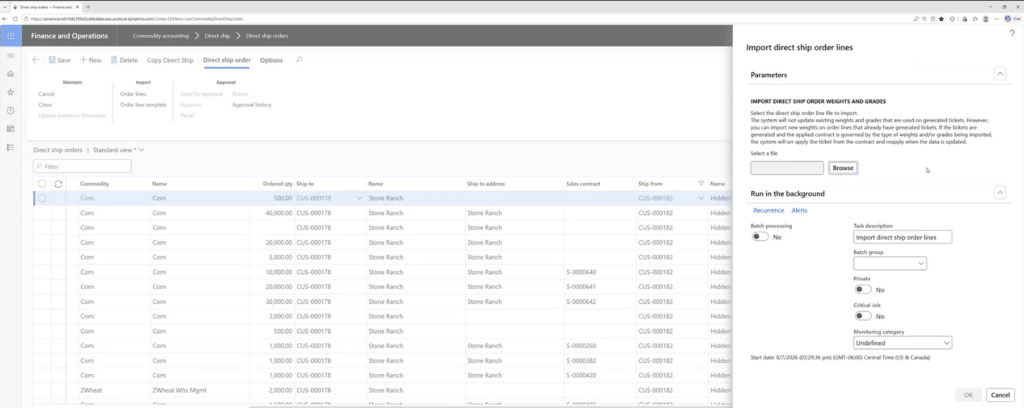Toggle the Critical Job switch

(862, 316)
